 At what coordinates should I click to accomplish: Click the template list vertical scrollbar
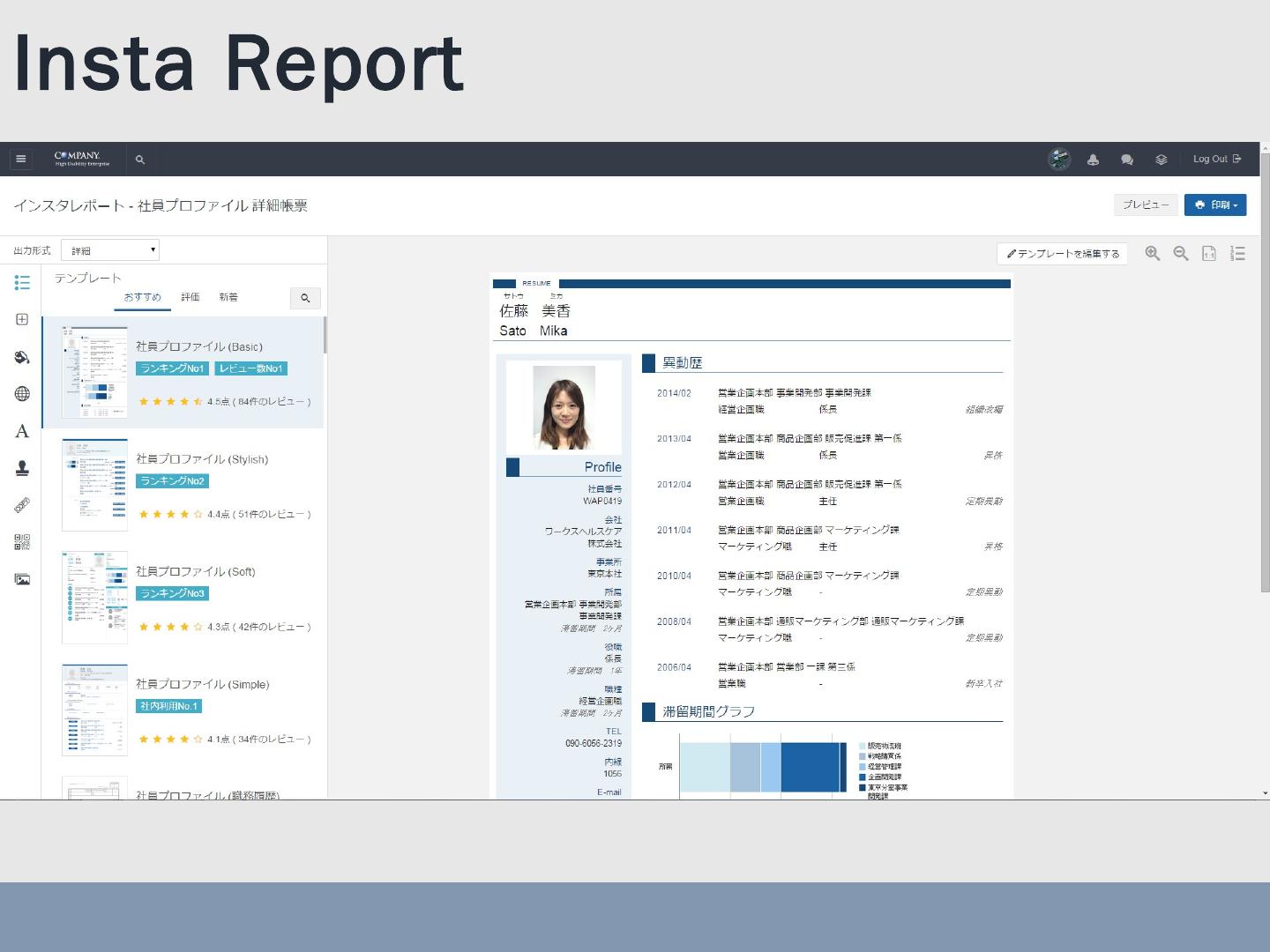325,335
